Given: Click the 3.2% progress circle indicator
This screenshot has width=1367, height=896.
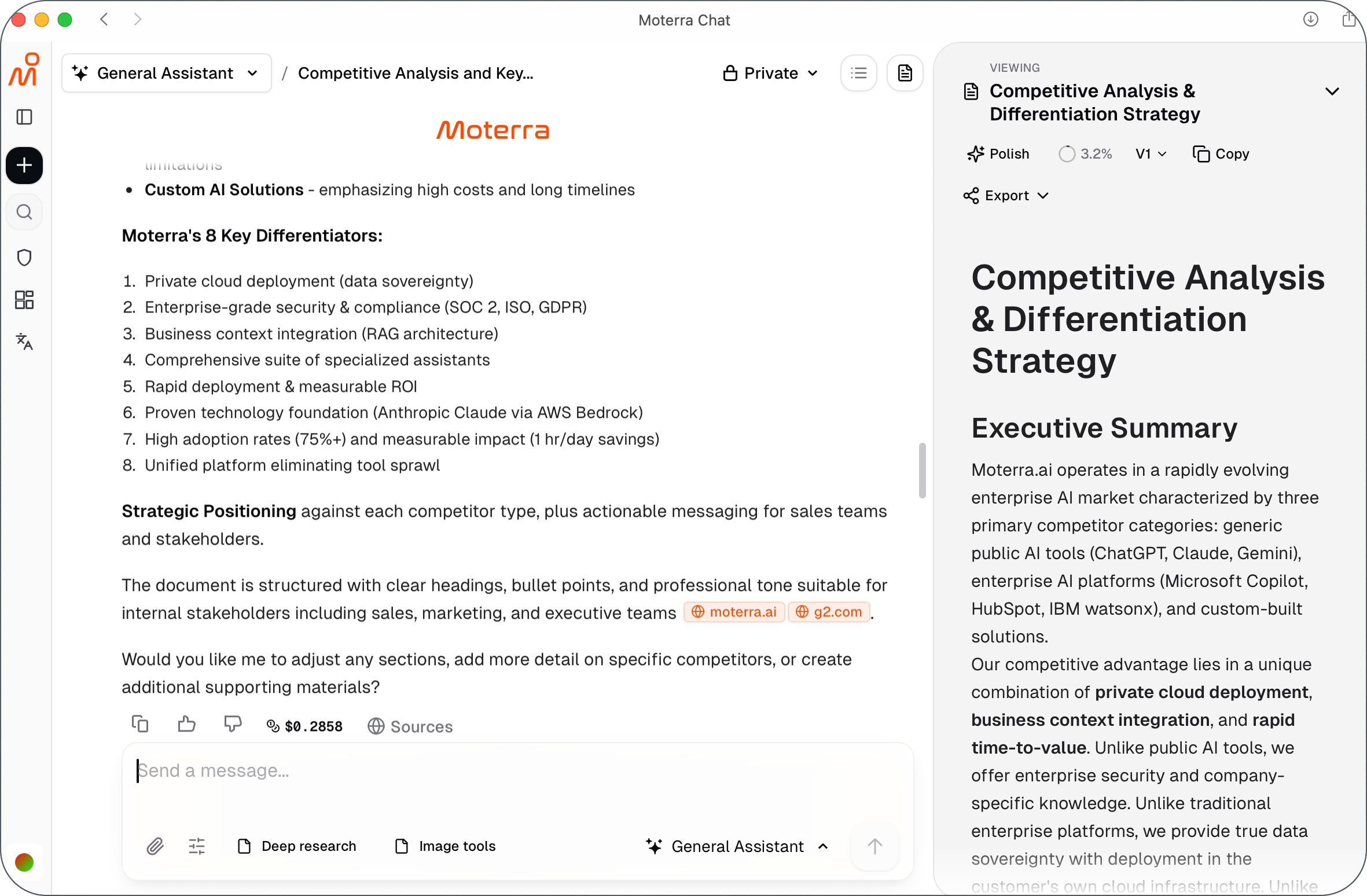Looking at the screenshot, I should click(1085, 154).
